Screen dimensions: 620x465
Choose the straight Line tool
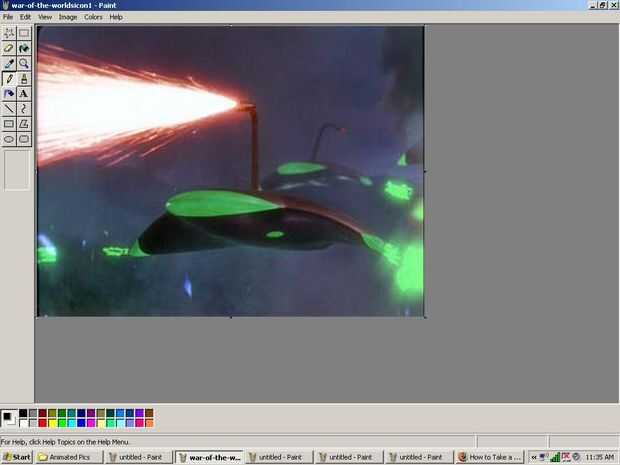[9, 109]
